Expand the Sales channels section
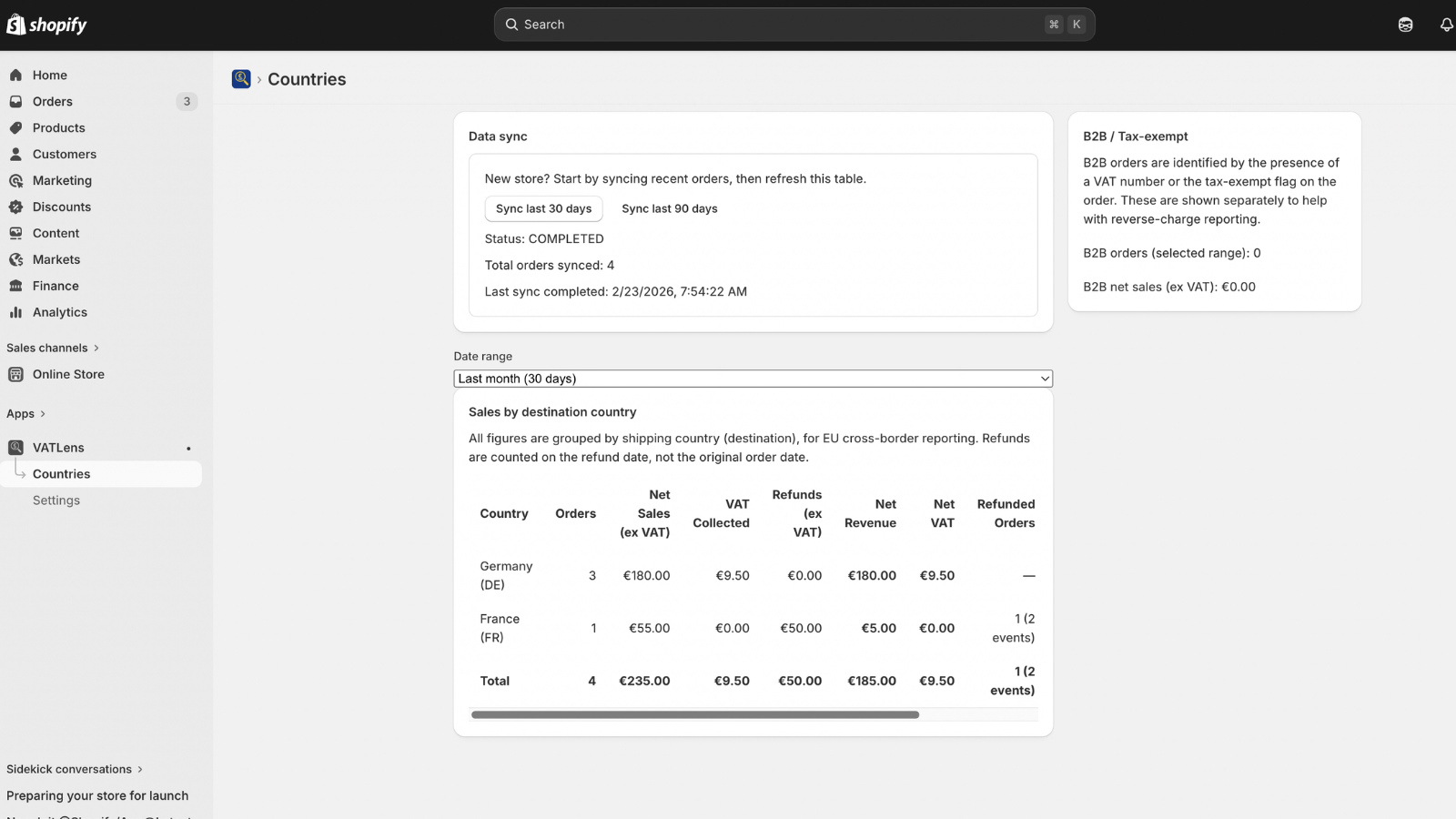Screen dimensions: 1456x819 point(53,348)
